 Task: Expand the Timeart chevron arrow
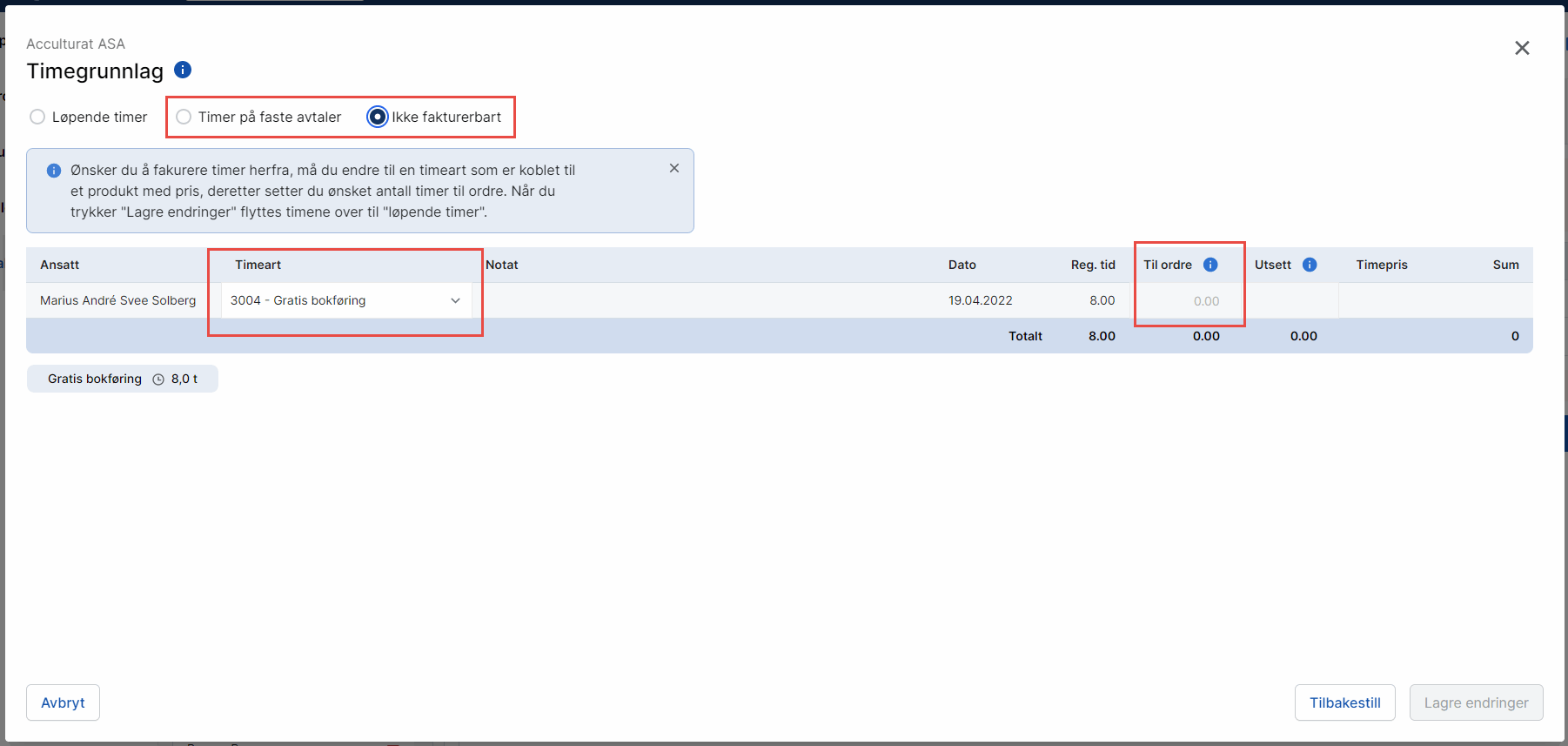click(455, 300)
